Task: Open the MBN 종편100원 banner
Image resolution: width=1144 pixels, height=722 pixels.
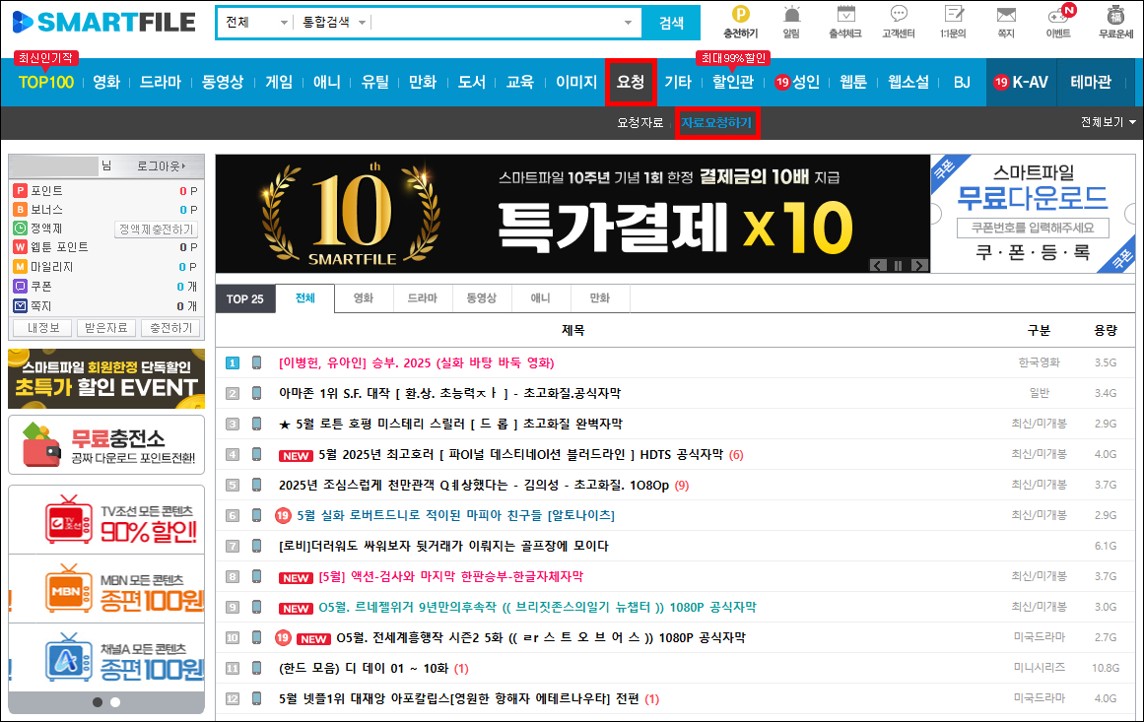Action: 107,589
